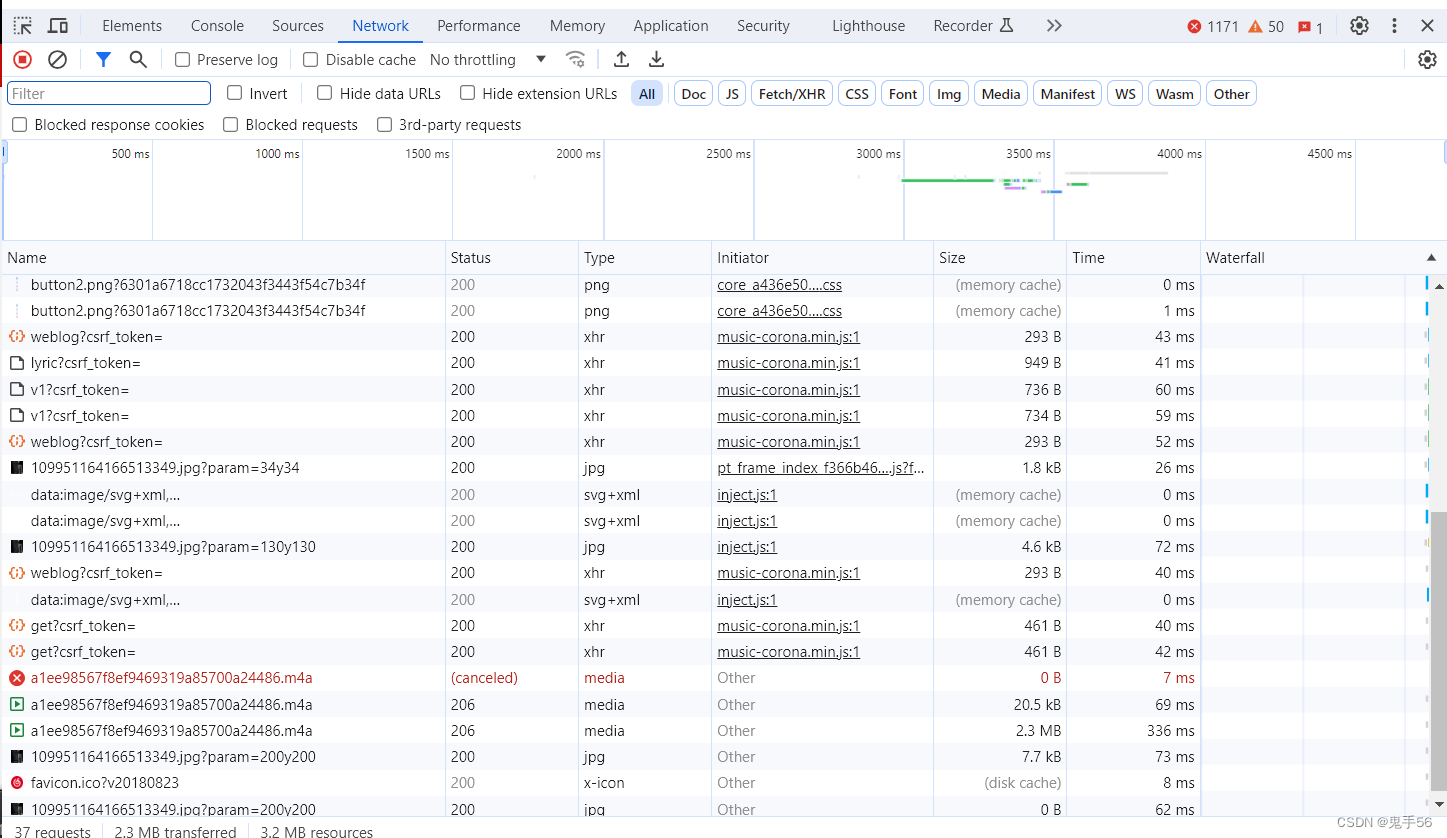Toggle the device toolbar icon

tap(58, 26)
